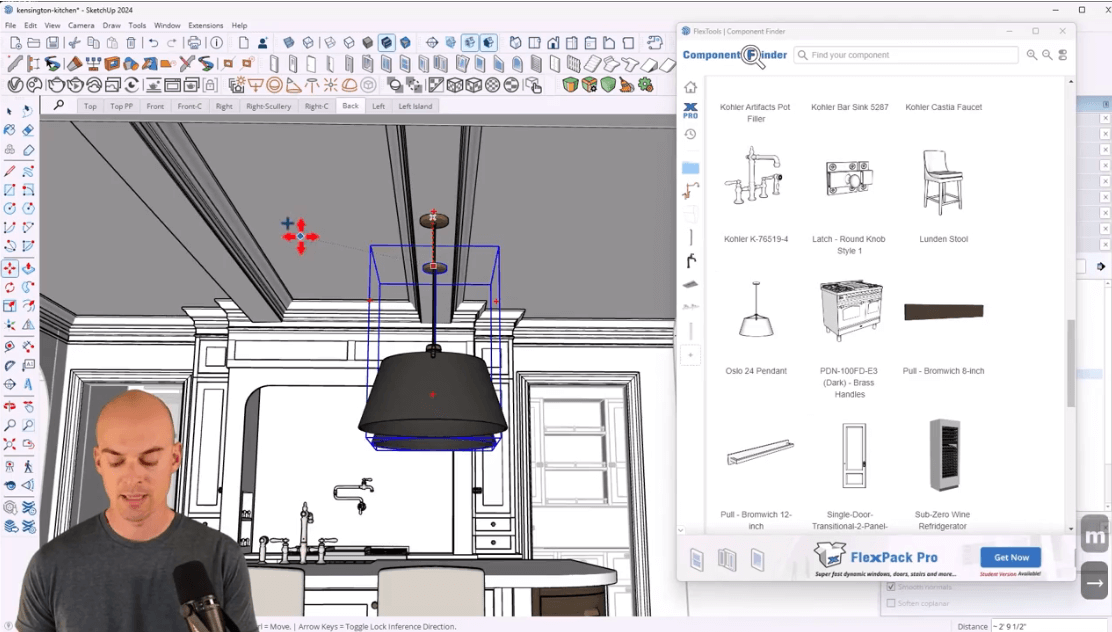Click the Cut (scissors) icon
Screen dimensions: 1112x632
74,43
